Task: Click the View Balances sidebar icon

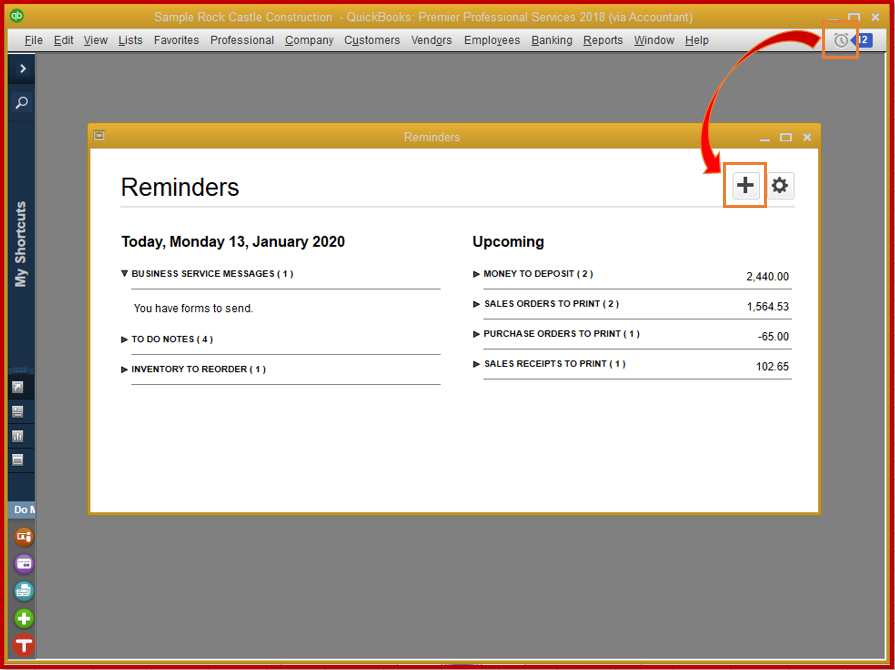Action: [18, 411]
